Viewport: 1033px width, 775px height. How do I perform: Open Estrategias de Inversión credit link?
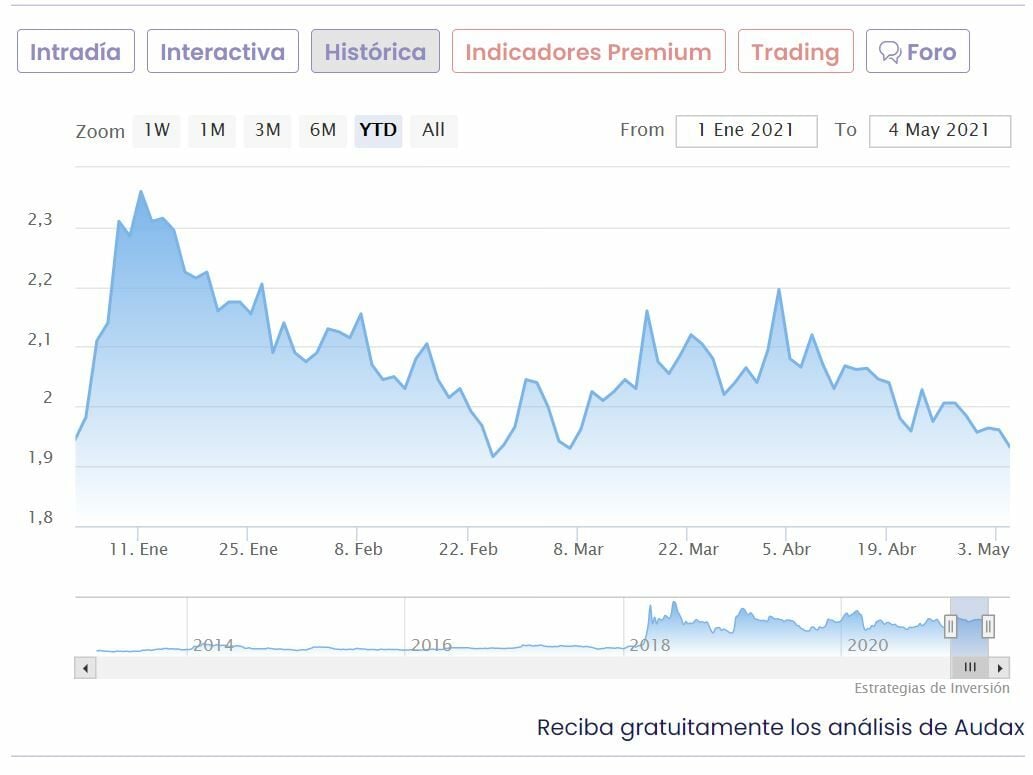tap(931, 688)
